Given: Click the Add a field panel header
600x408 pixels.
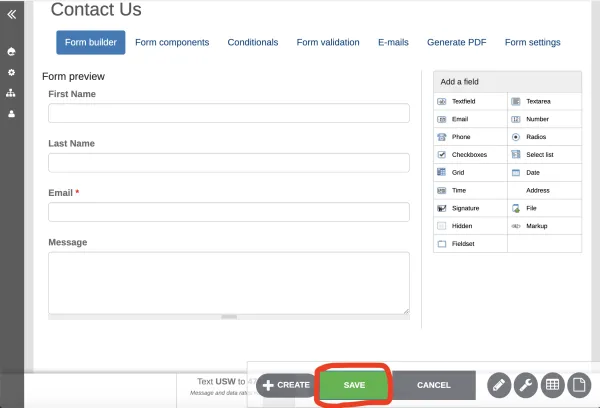Looking at the screenshot, I should (507, 82).
